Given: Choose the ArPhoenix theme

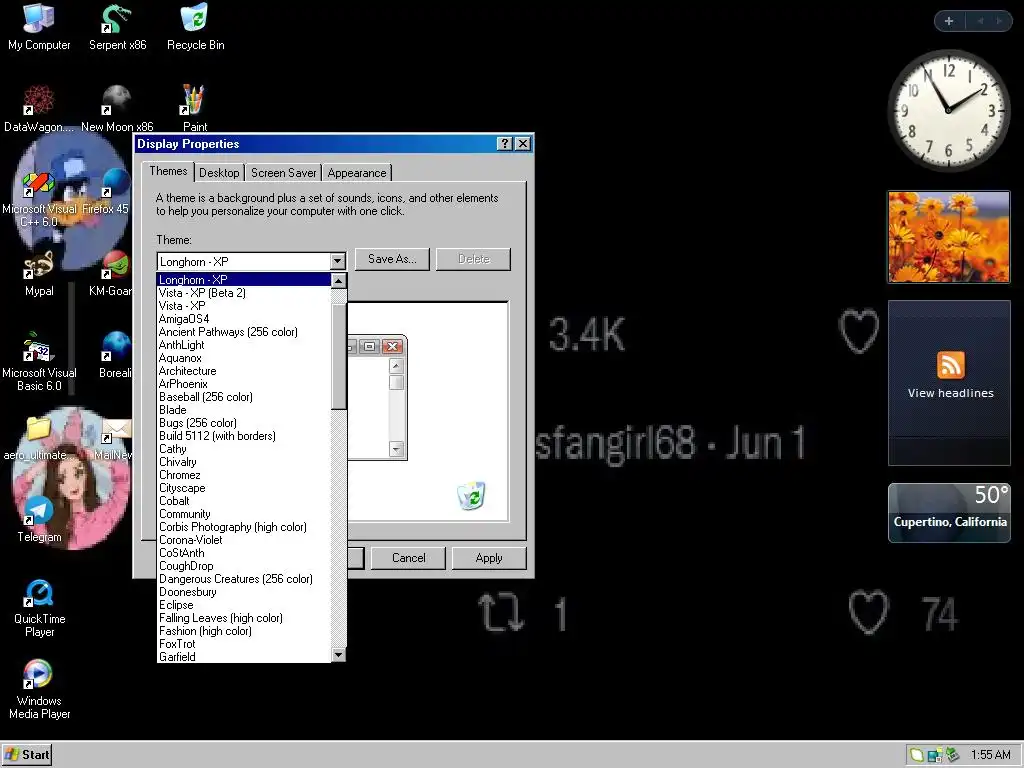Looking at the screenshot, I should pos(244,384).
